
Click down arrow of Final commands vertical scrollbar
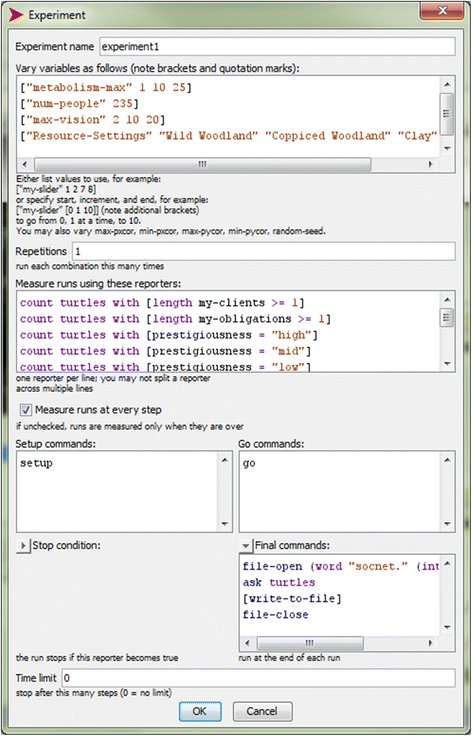click(448, 627)
